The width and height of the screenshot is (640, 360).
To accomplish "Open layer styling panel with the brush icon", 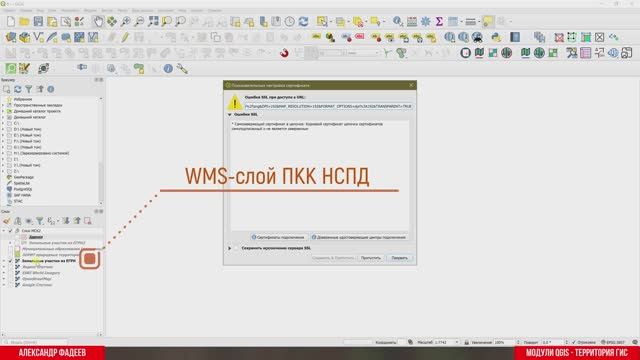I will 7,221.
